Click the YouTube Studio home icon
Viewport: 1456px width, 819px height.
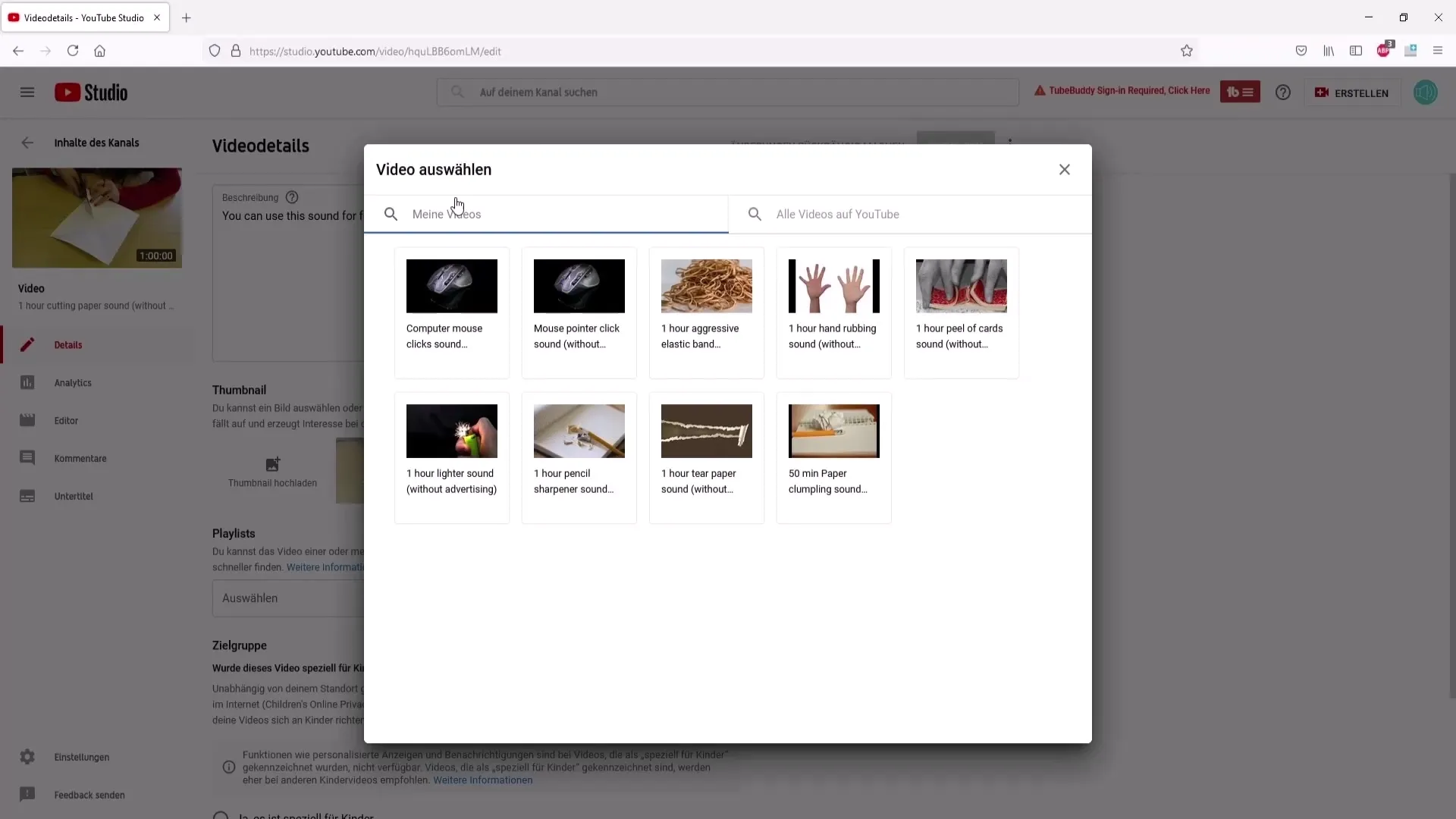(91, 92)
